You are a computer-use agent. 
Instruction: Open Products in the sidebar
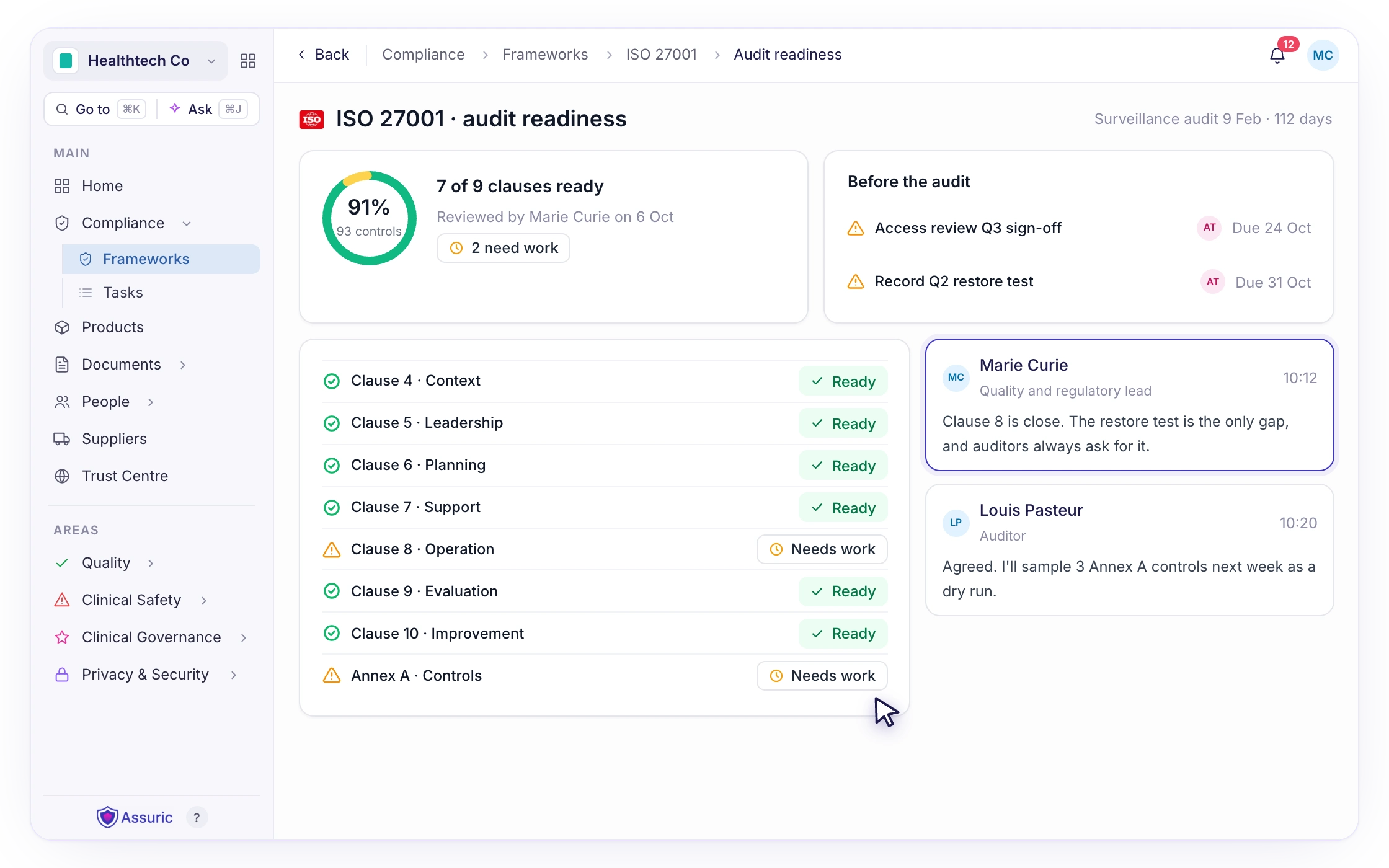[152, 327]
